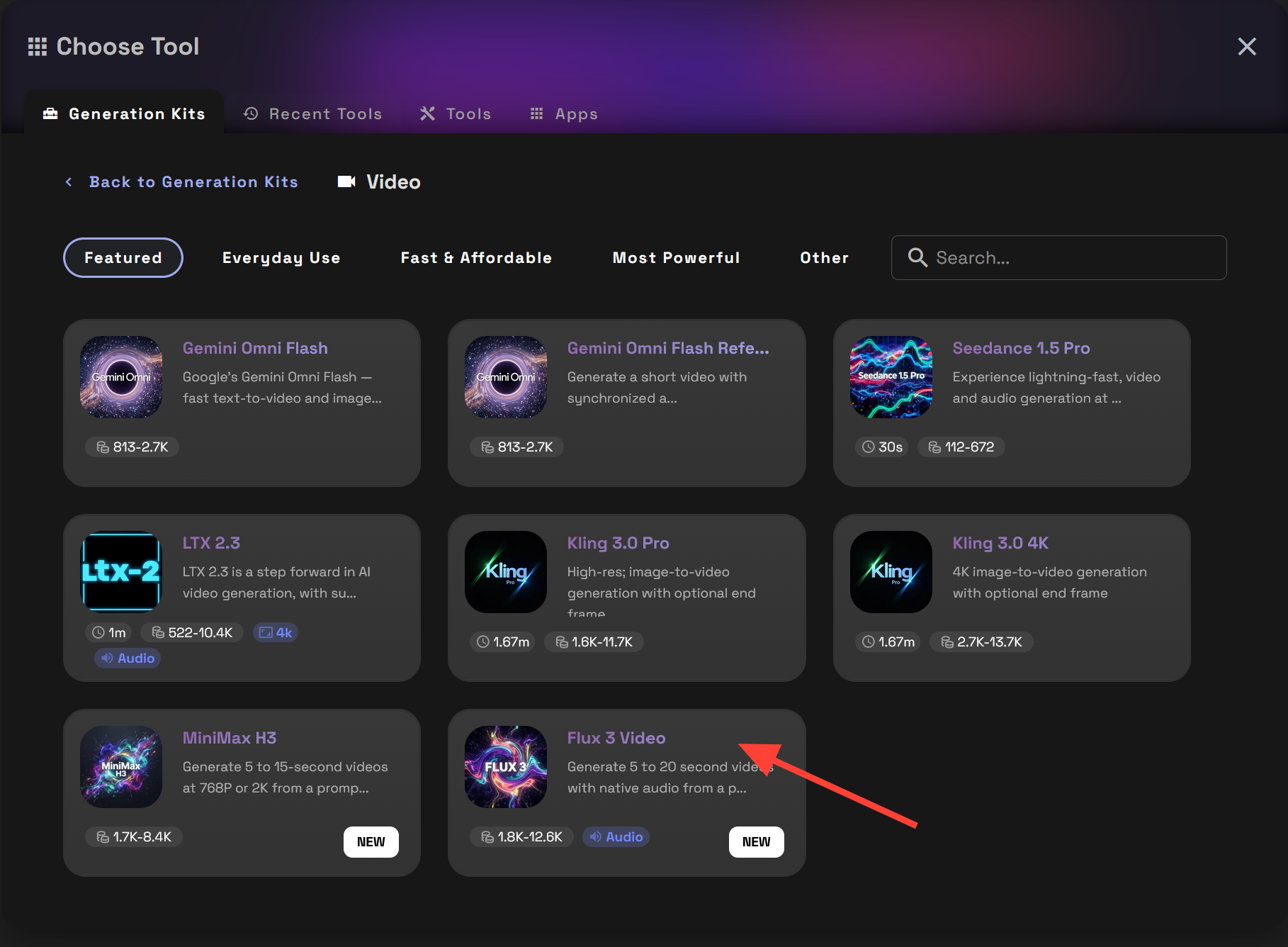The width and height of the screenshot is (1288, 947).
Task: Click the video camera icon beside Video
Action: (346, 182)
